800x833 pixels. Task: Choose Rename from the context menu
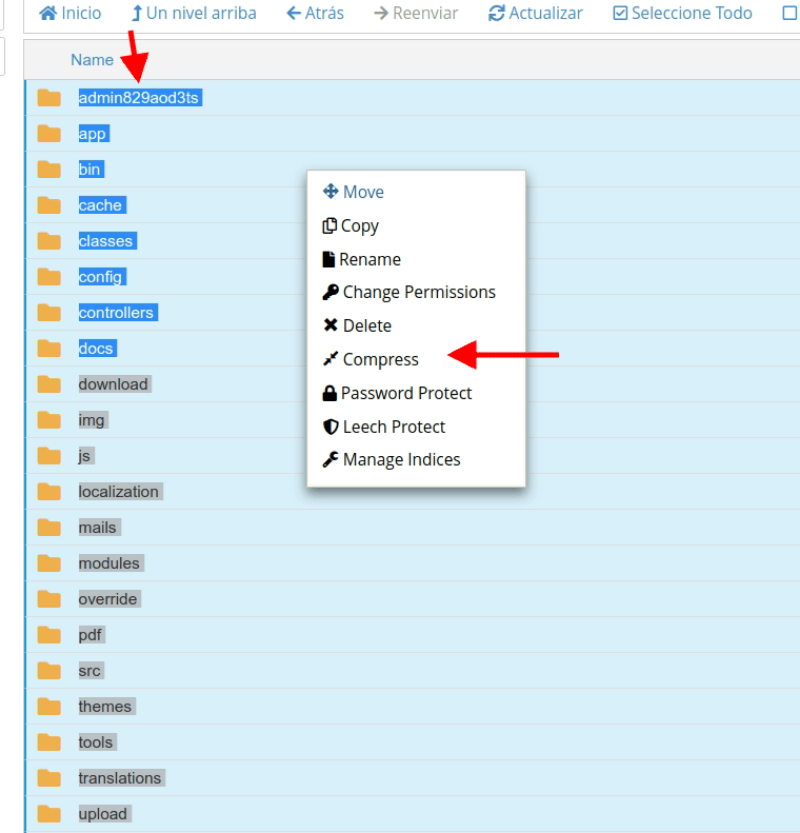coord(370,259)
